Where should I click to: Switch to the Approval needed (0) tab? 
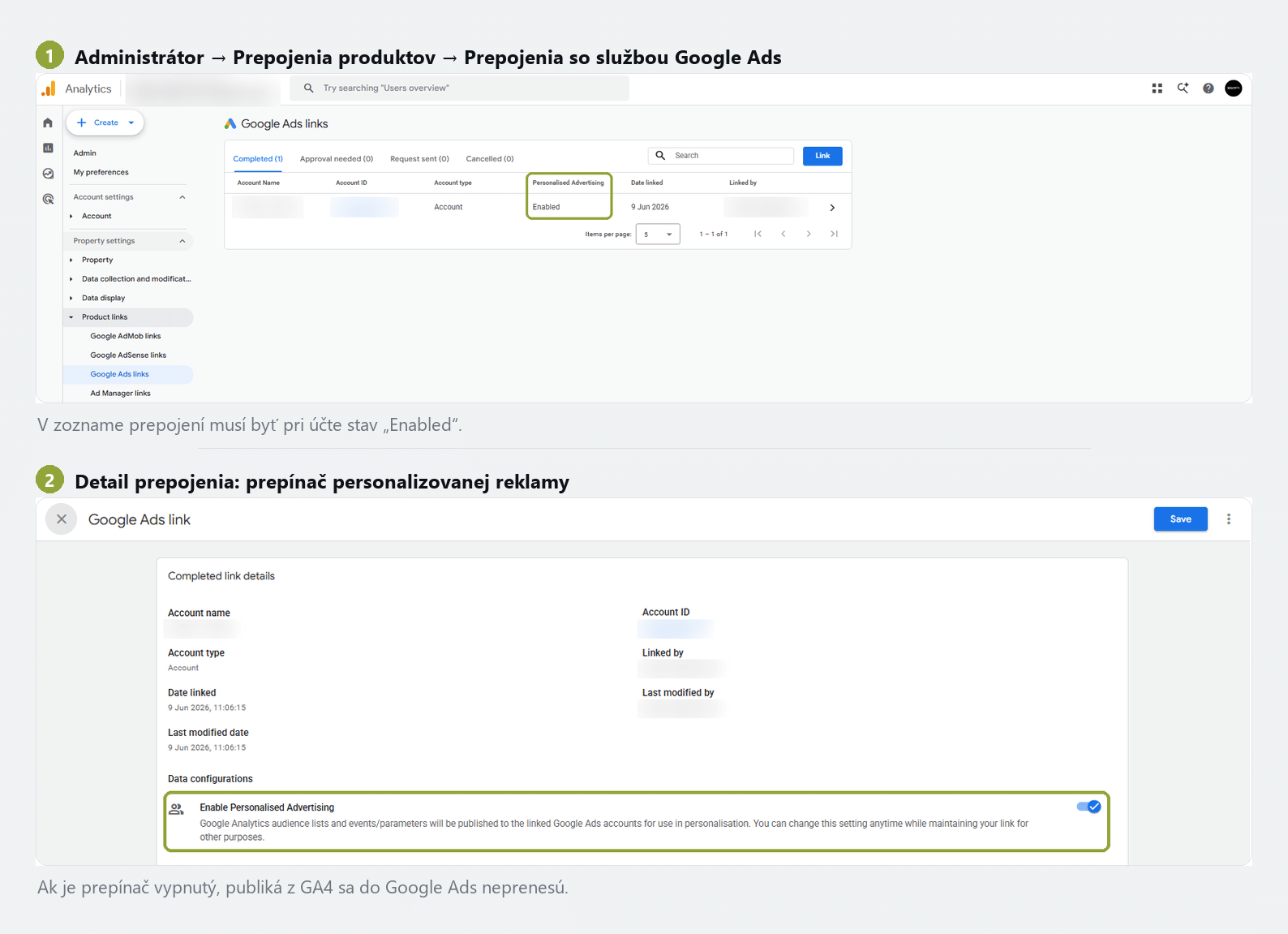click(337, 159)
